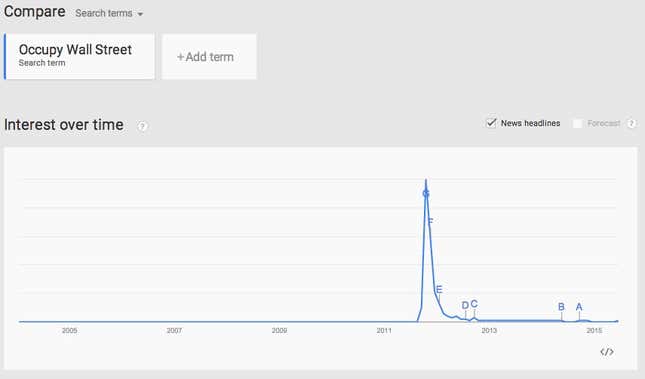This screenshot has width=645, height=379.
Task: Click the +Add term button
Action: tap(209, 57)
